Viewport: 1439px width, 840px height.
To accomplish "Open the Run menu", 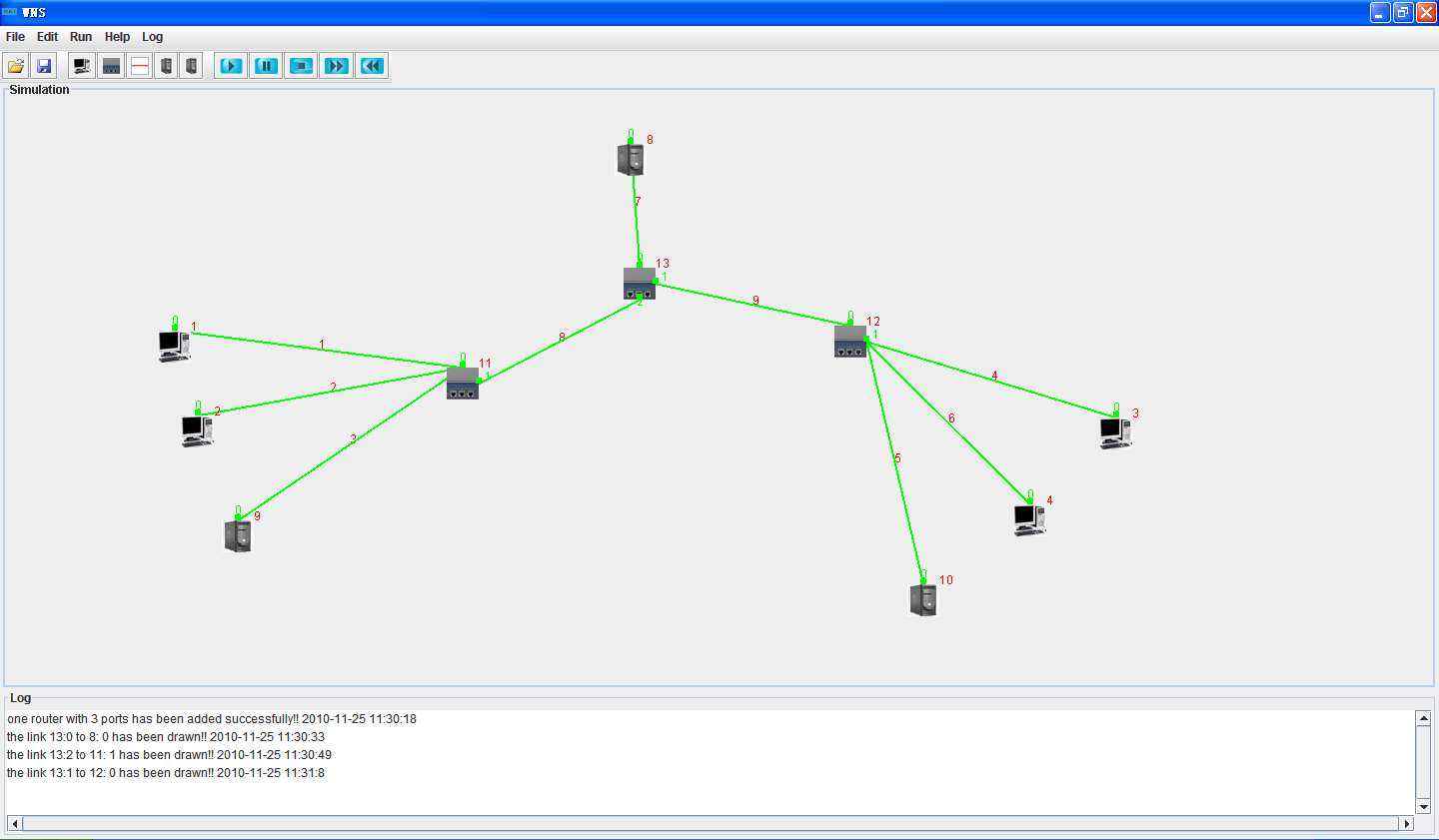I will [x=81, y=37].
